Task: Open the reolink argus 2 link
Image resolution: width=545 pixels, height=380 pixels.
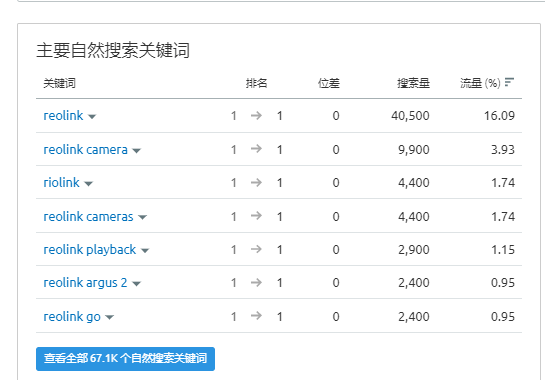Action: pyautogui.click(x=86, y=283)
